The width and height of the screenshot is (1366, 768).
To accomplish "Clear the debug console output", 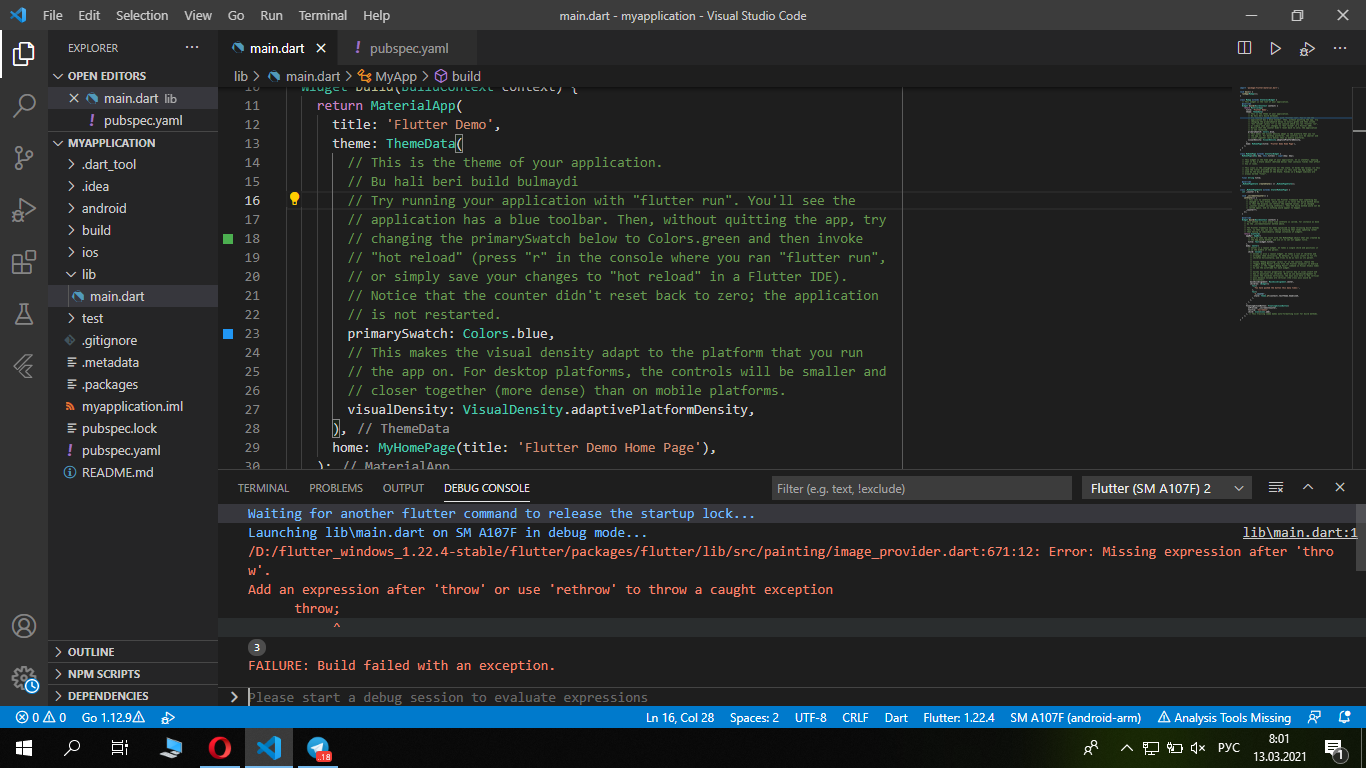I will (1276, 488).
